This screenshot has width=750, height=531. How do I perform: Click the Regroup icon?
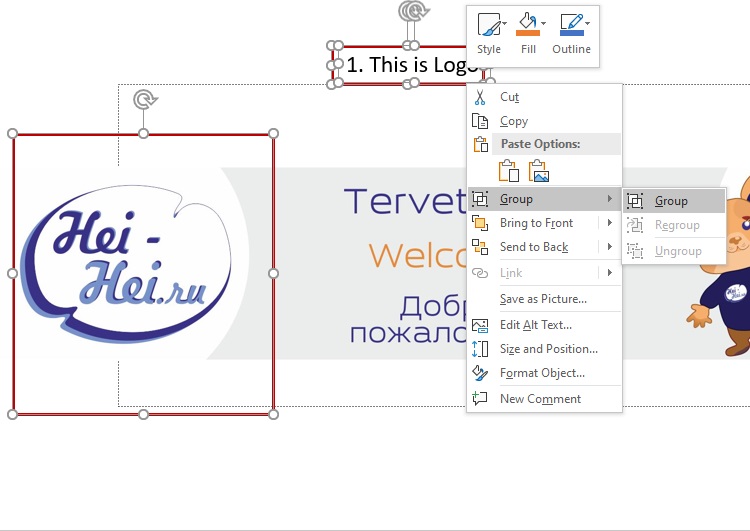pos(635,225)
